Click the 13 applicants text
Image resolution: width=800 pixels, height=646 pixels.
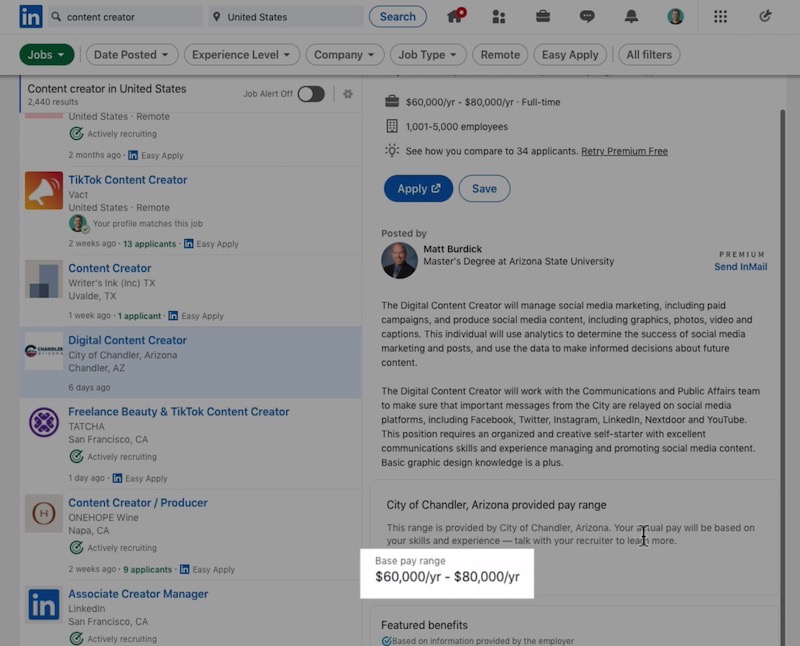pyautogui.click(x=149, y=244)
